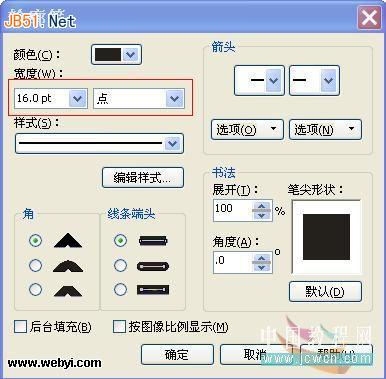The height and width of the screenshot is (379, 386).
Task: Click the round line cap icon
Action: pos(153,266)
